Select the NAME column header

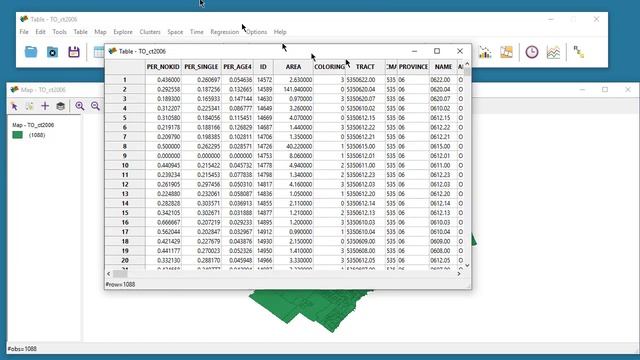[443, 67]
